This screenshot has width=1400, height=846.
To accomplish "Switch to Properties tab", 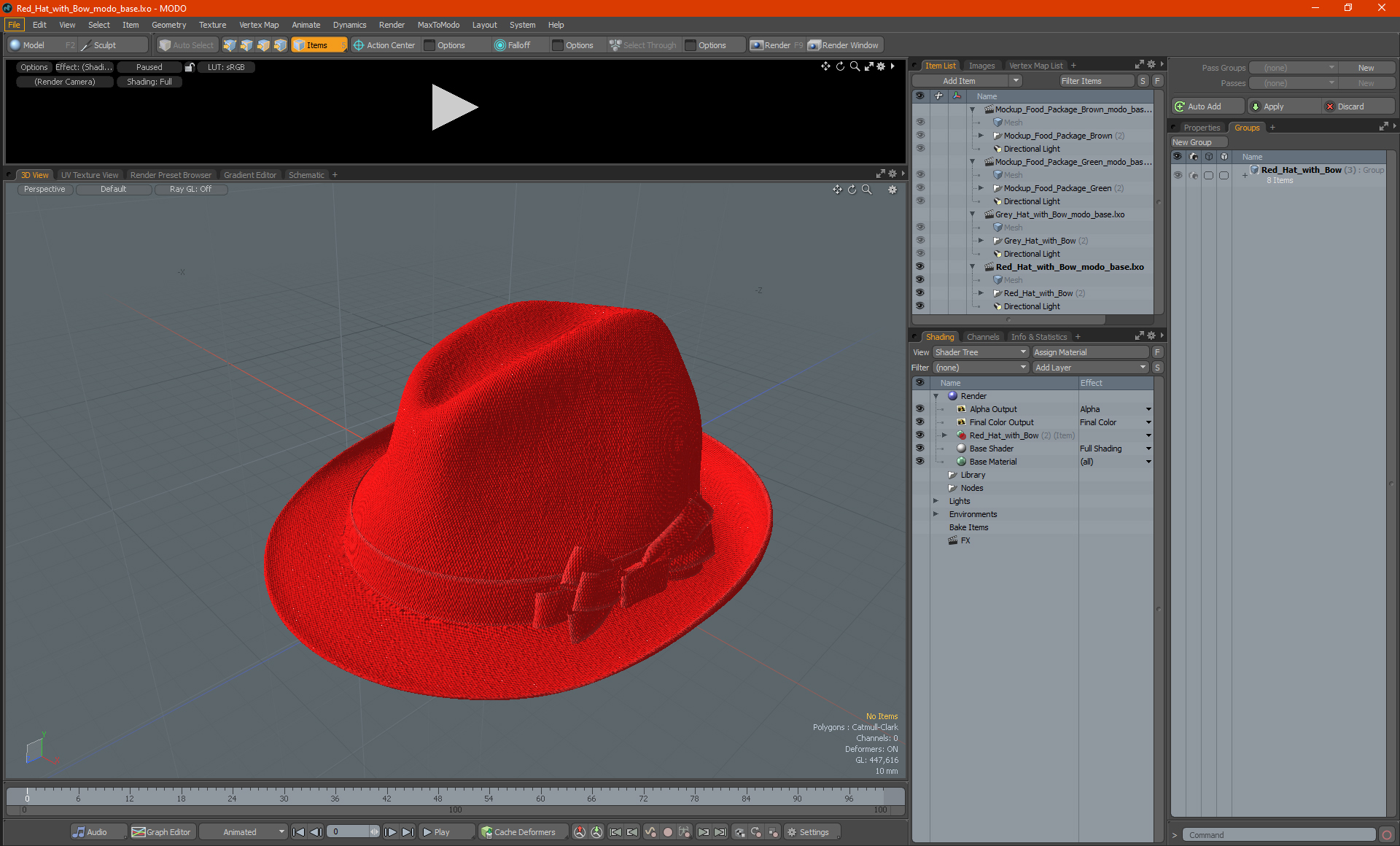I will pos(1201,128).
